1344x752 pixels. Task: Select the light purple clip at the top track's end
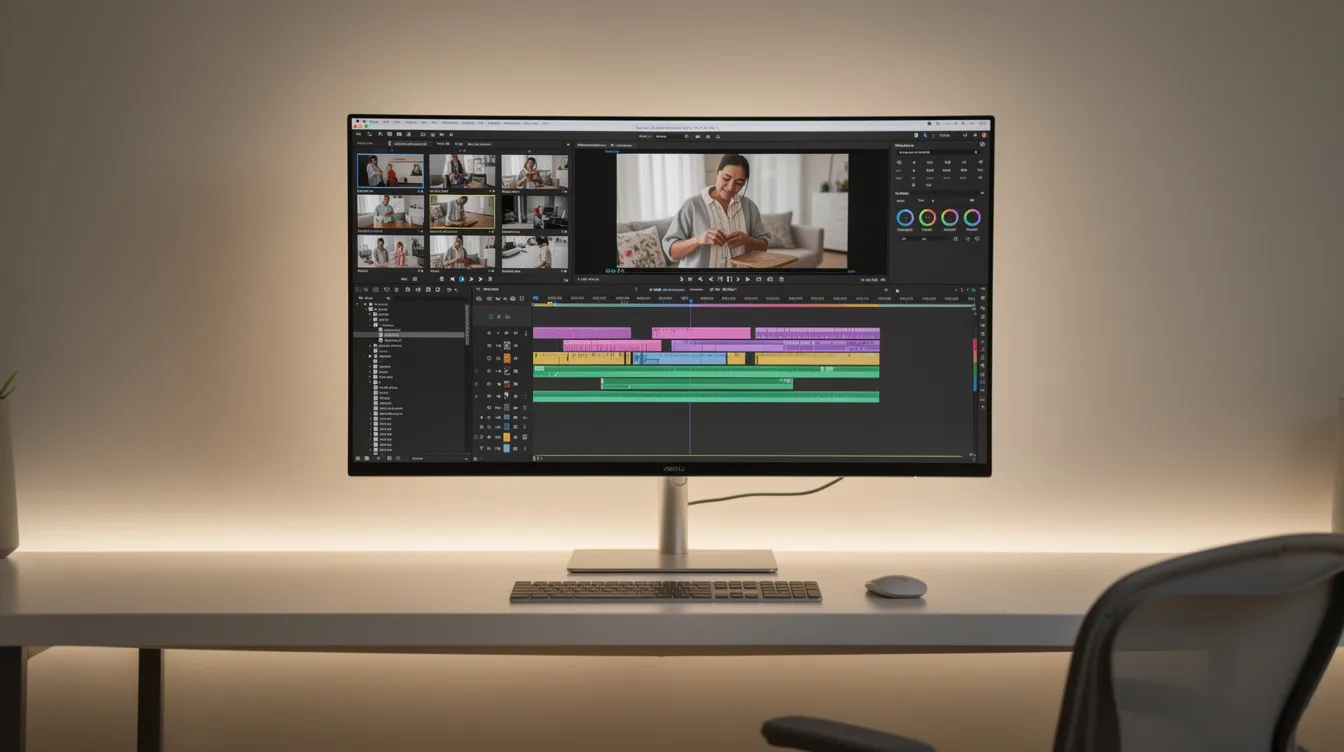click(818, 333)
